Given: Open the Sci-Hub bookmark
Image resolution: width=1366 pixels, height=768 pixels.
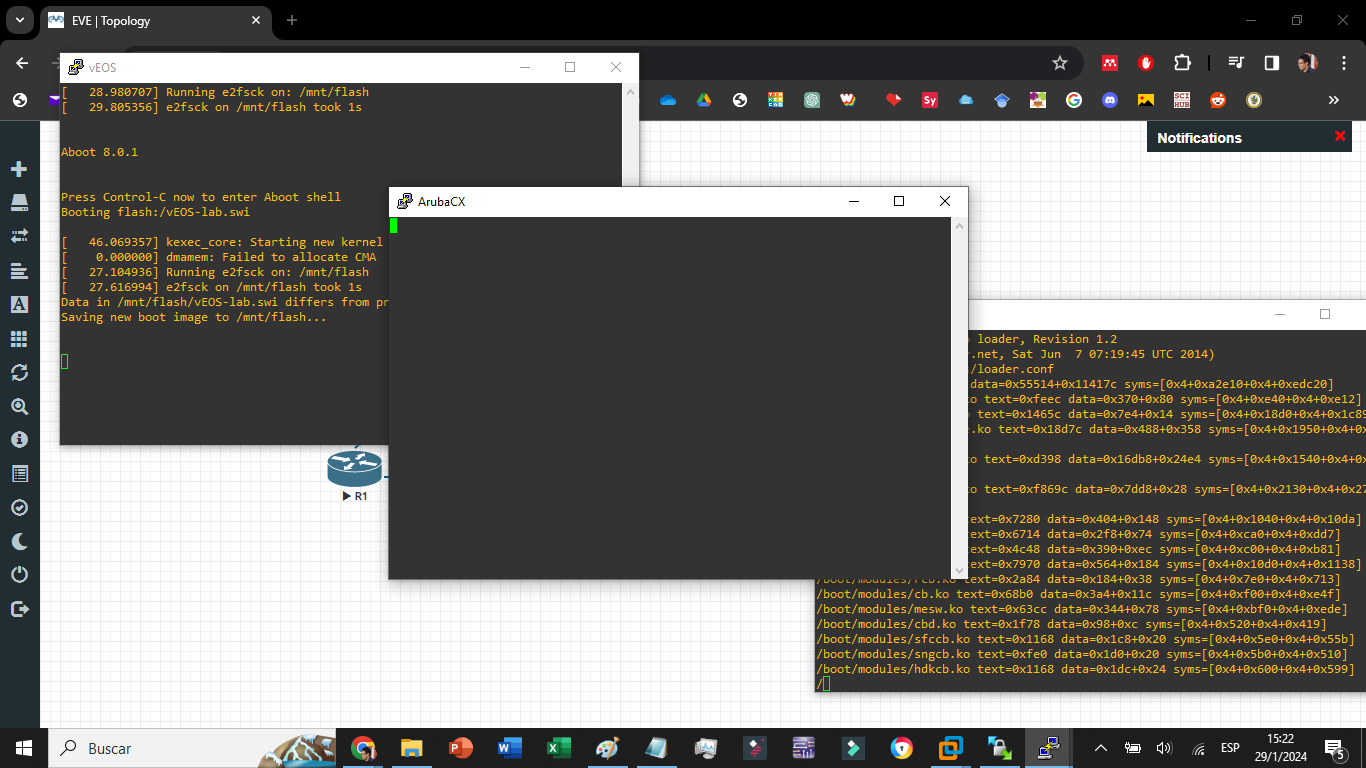Looking at the screenshot, I should coord(1182,100).
